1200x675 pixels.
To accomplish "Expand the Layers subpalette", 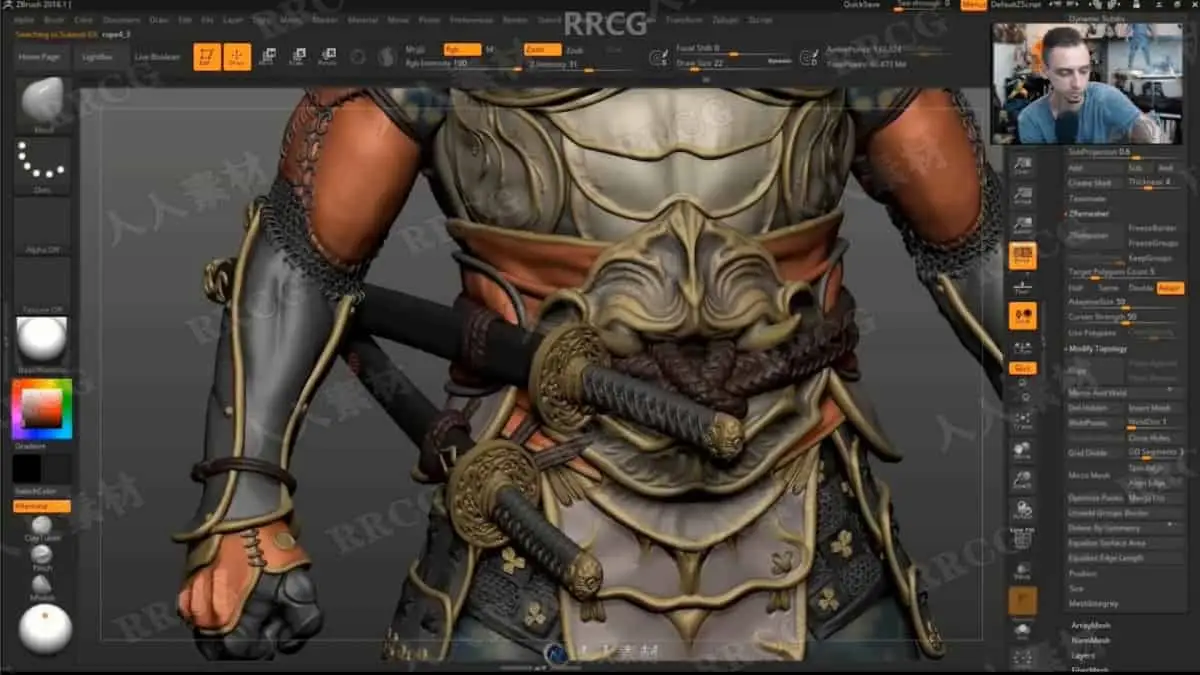I will (1082, 655).
